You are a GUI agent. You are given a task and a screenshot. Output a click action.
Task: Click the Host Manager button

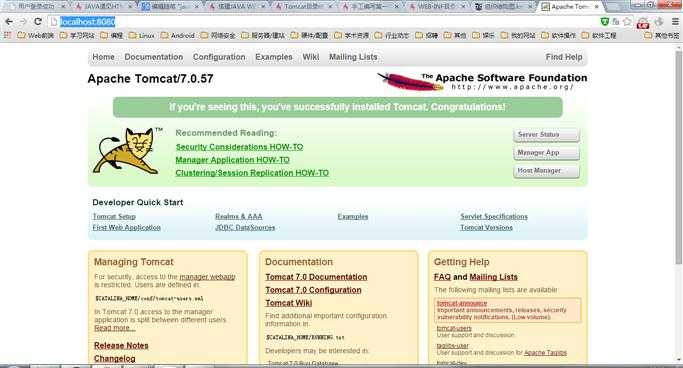(x=546, y=171)
